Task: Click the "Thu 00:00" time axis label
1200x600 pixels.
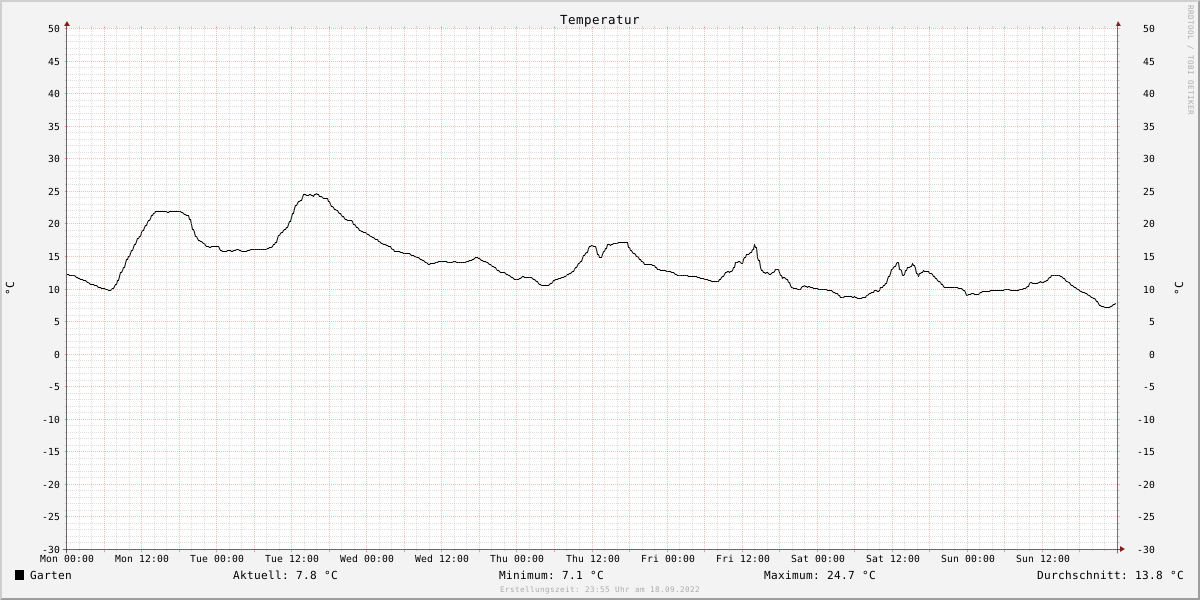Action: tap(517, 559)
